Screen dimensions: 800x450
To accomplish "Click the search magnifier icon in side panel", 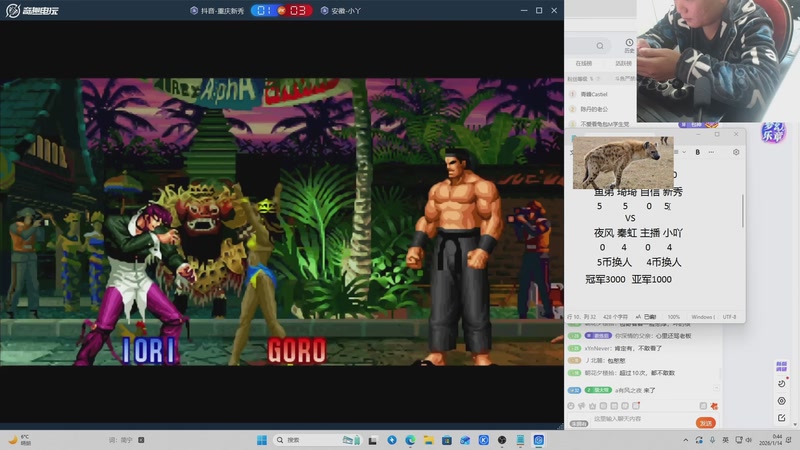I will pos(600,46).
